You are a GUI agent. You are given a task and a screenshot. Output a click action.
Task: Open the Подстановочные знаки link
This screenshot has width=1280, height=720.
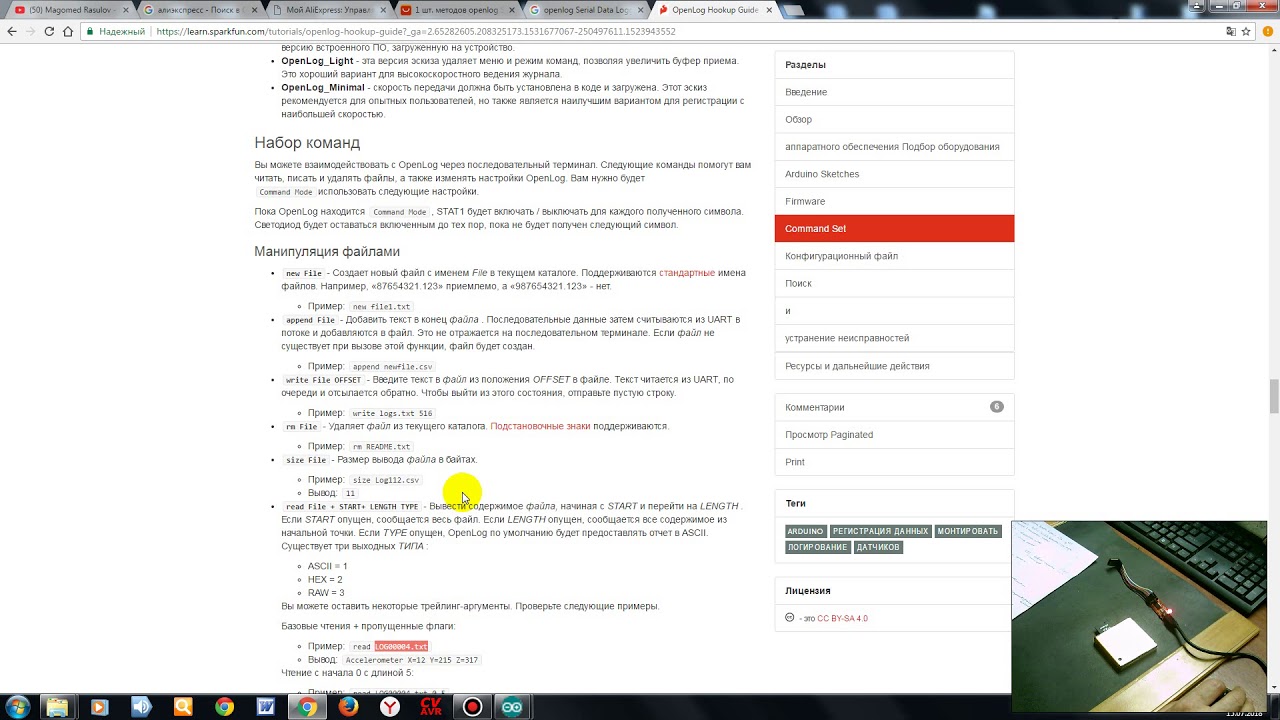(540, 426)
